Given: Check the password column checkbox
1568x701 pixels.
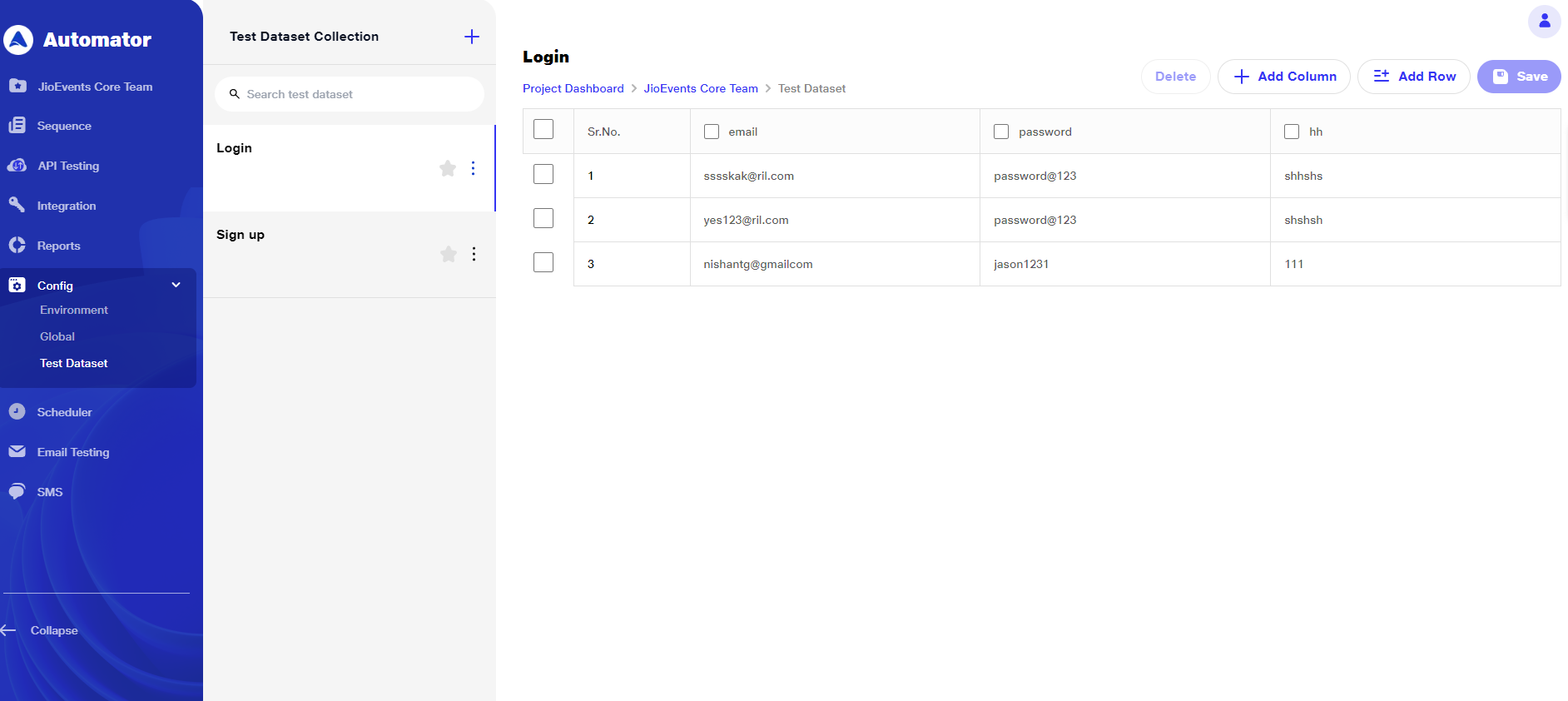Looking at the screenshot, I should click(1001, 132).
